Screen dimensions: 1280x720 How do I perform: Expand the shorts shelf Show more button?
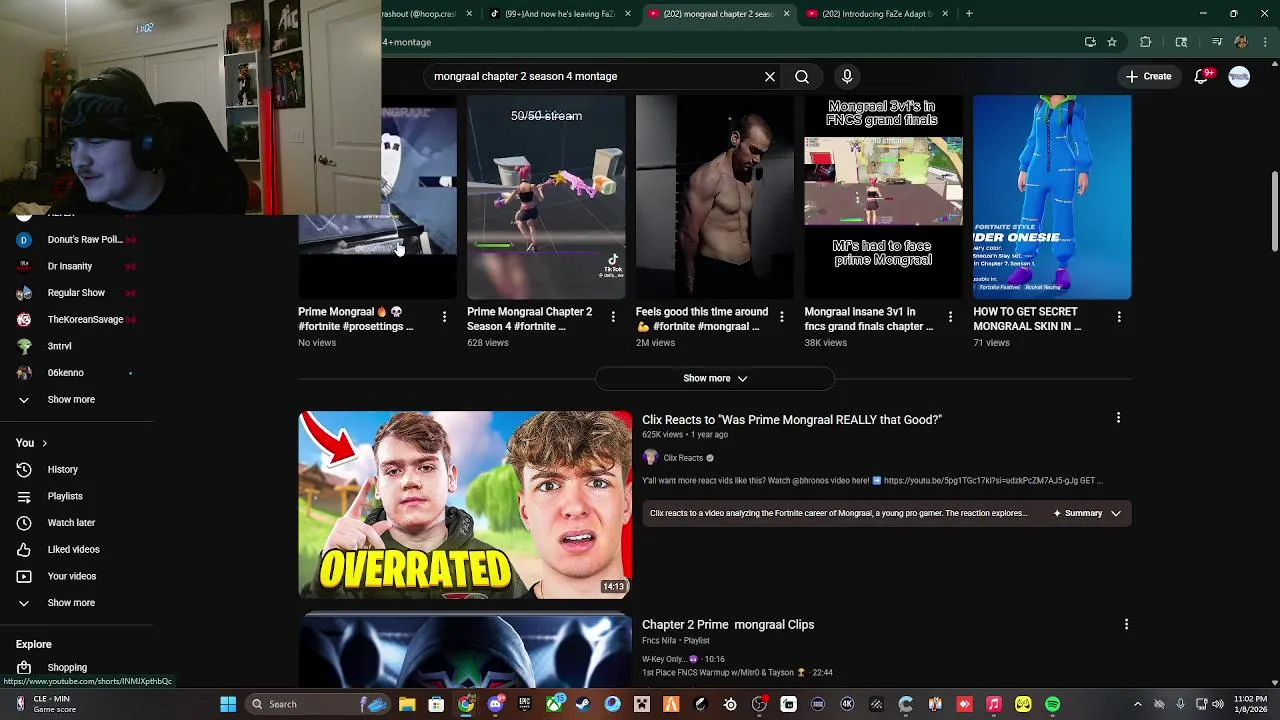[715, 378]
